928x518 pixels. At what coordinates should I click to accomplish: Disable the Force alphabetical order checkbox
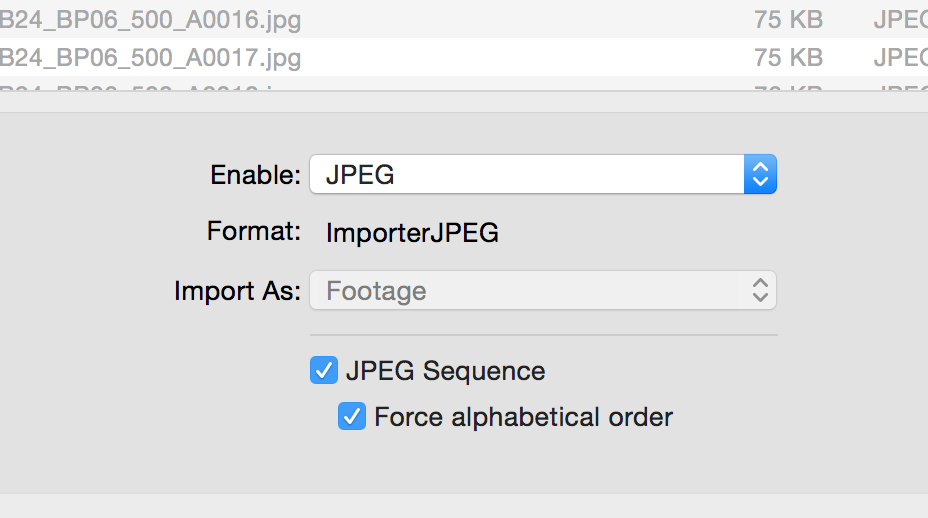tap(352, 416)
